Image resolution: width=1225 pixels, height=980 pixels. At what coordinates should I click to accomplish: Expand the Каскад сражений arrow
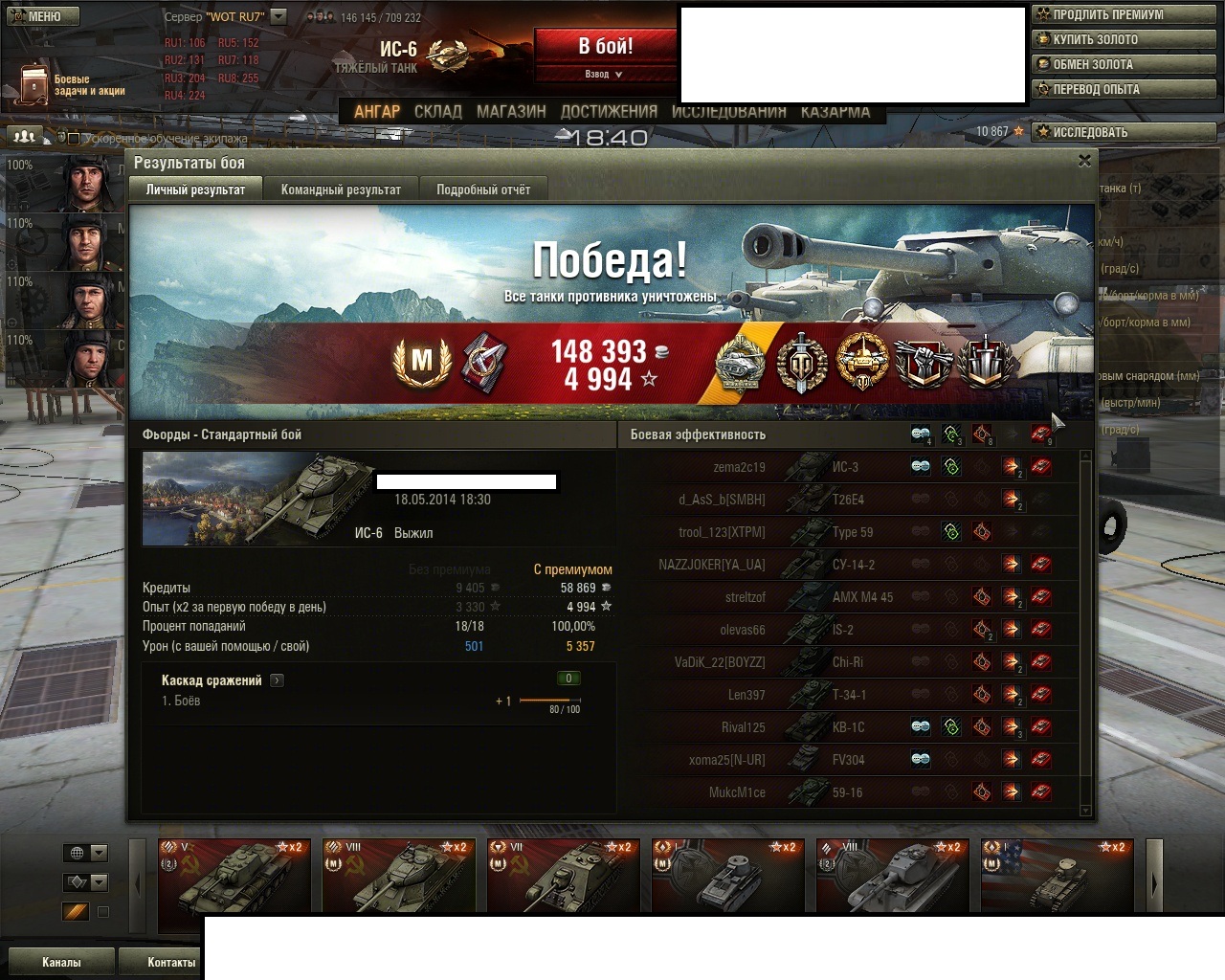[x=277, y=680]
